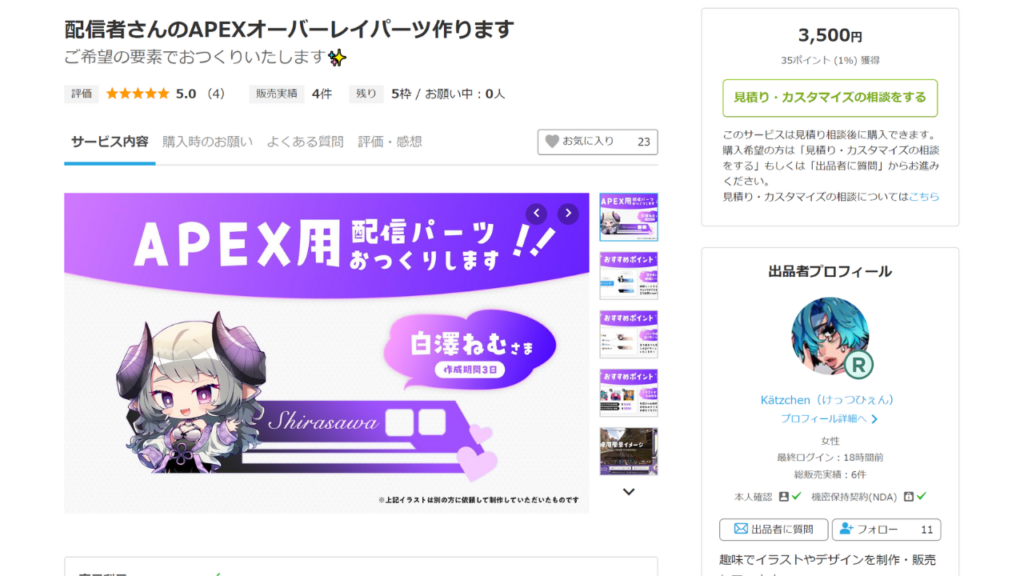Open the 購入時のお願い tab
1024x576 pixels.
click(208, 142)
